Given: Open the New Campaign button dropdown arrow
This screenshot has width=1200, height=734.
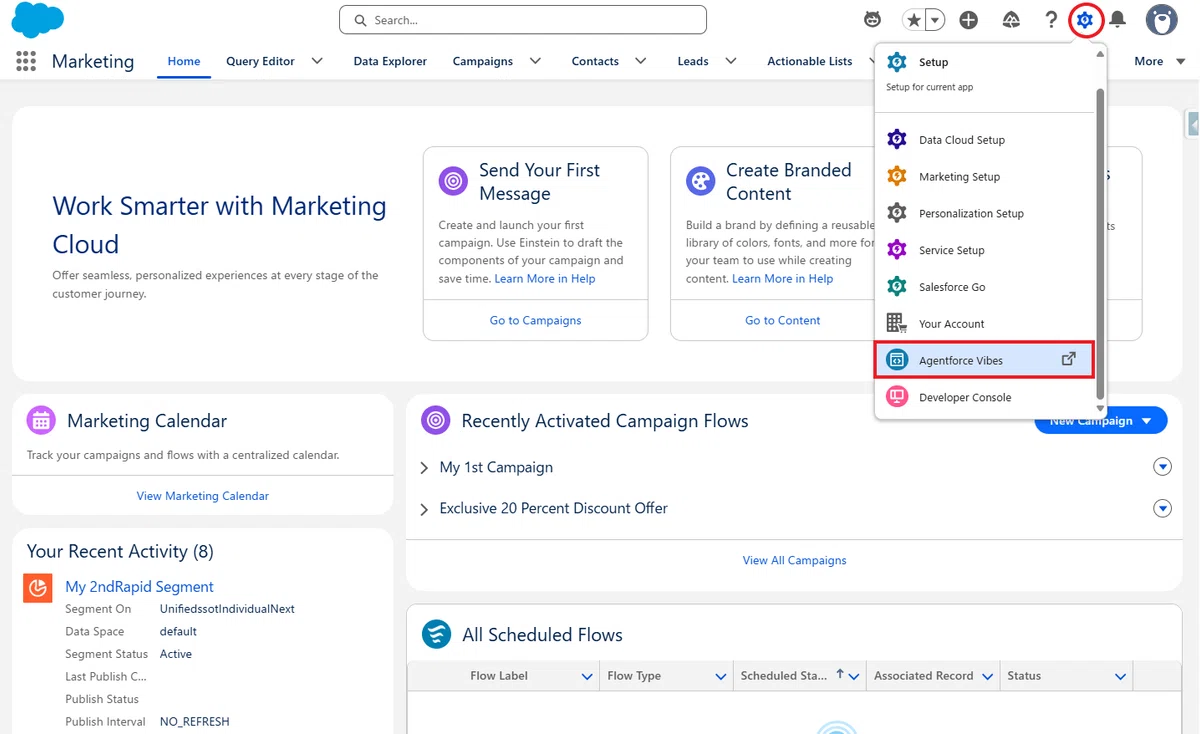Looking at the screenshot, I should 1147,422.
